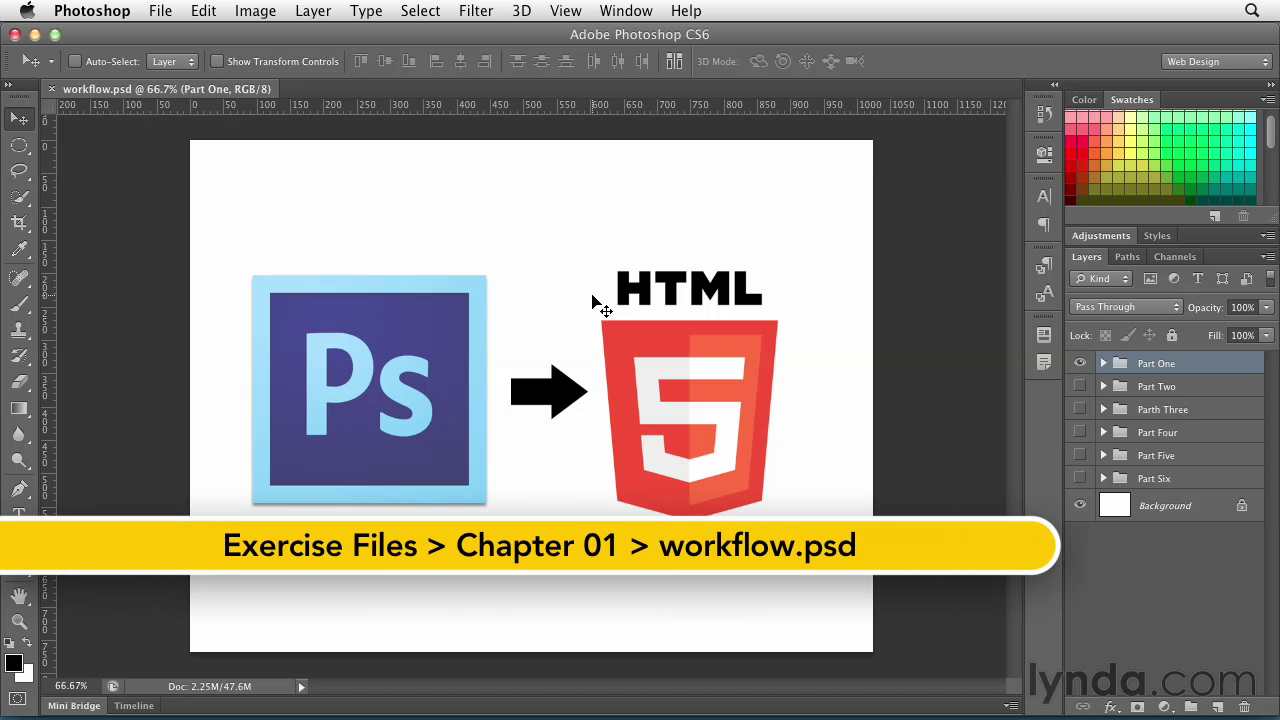1280x720 pixels.
Task: Show the Part Two layer group
Action: (1080, 386)
